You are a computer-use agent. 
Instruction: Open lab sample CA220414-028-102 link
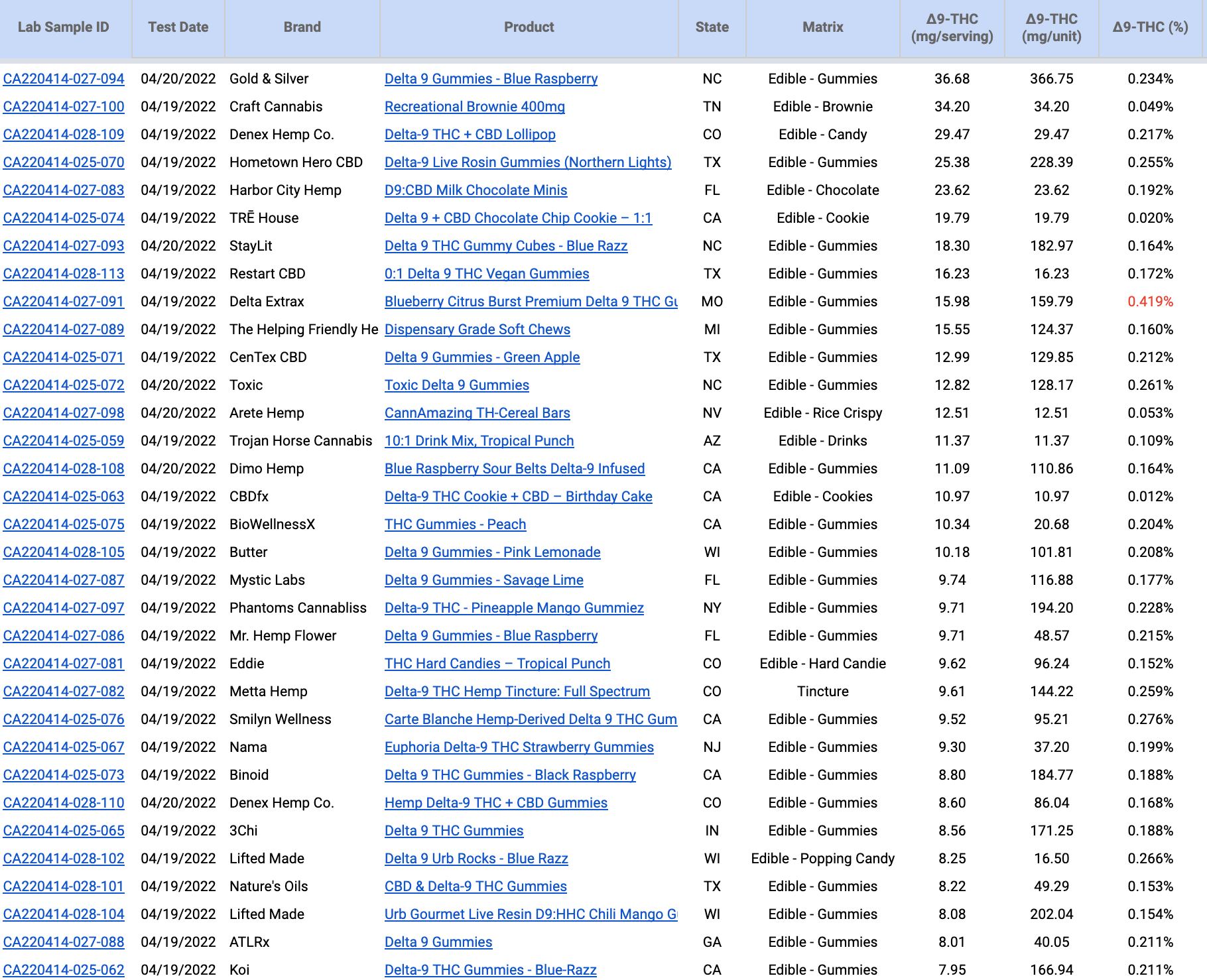coord(64,859)
